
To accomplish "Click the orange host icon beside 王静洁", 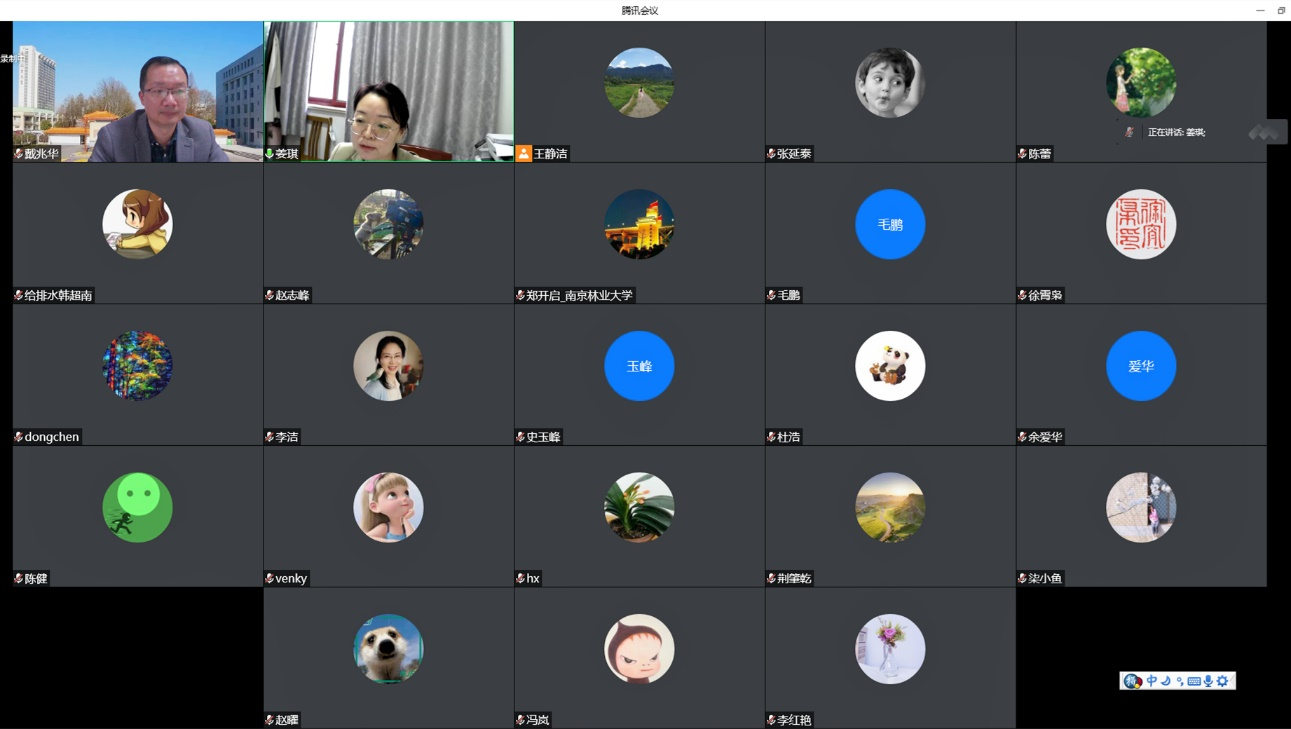I will [x=523, y=154].
